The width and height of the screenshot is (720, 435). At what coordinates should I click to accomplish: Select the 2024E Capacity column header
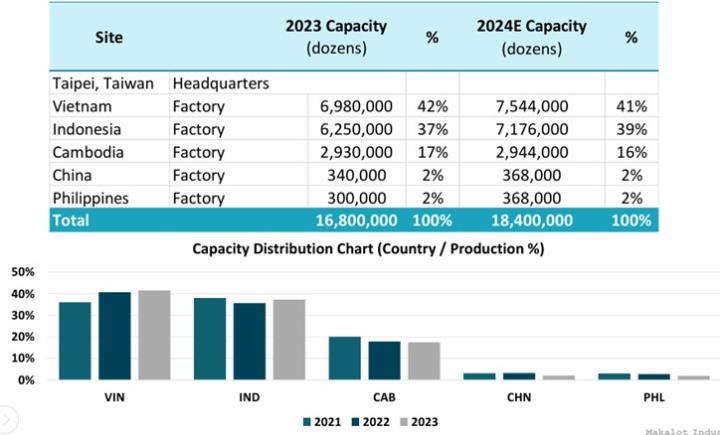tap(531, 37)
